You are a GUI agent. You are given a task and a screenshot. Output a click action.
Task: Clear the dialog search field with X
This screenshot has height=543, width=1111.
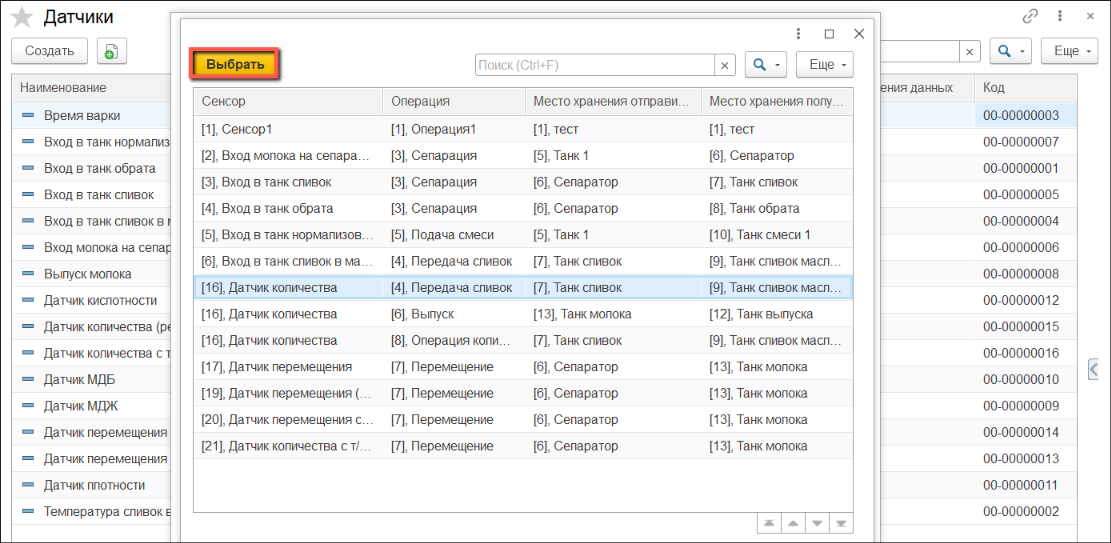(x=725, y=65)
